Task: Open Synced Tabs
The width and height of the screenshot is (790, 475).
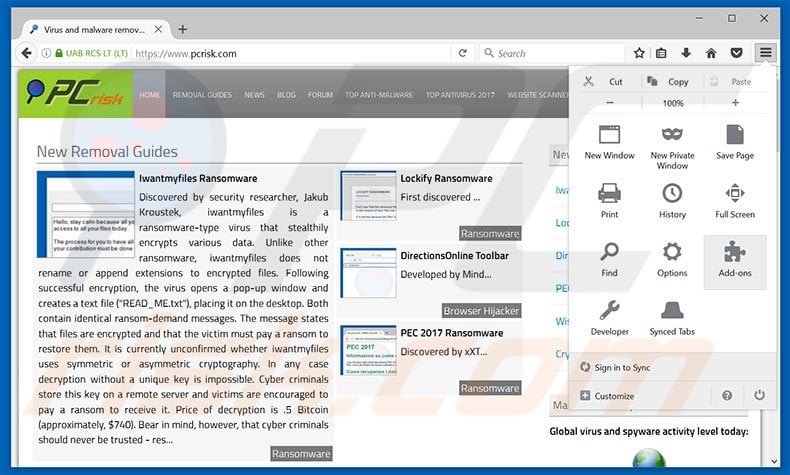Action: pyautogui.click(x=672, y=318)
